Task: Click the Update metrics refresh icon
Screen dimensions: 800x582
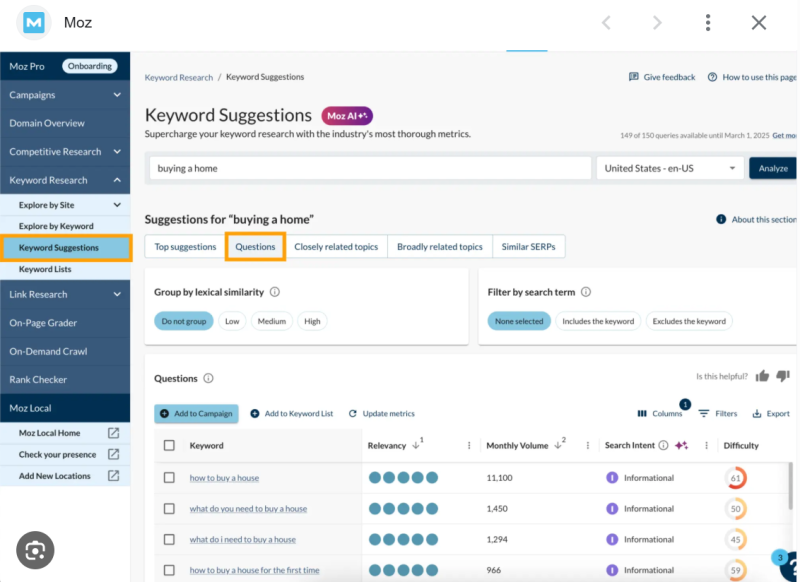Action: tap(353, 413)
